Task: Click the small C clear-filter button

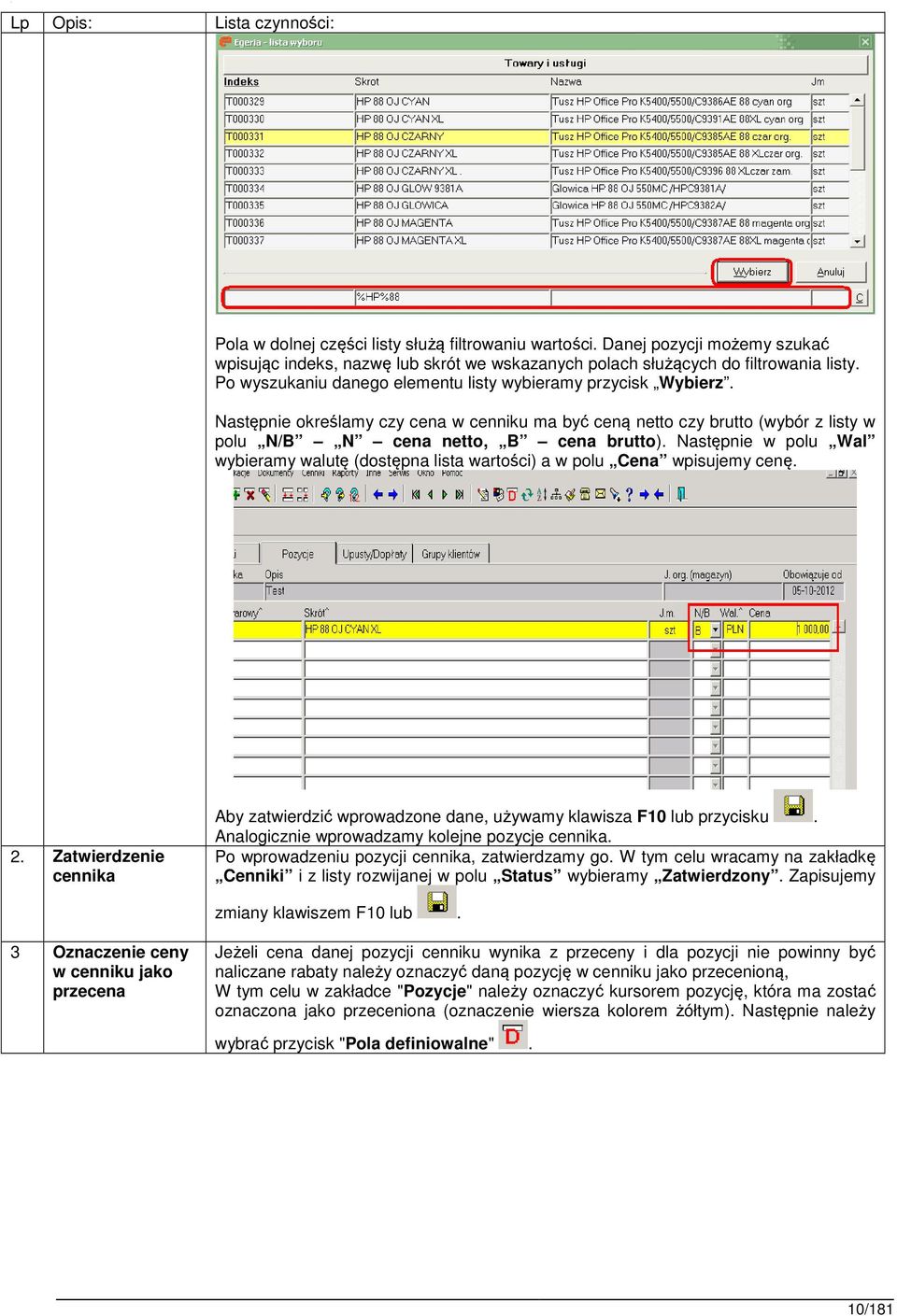Action: click(x=860, y=298)
